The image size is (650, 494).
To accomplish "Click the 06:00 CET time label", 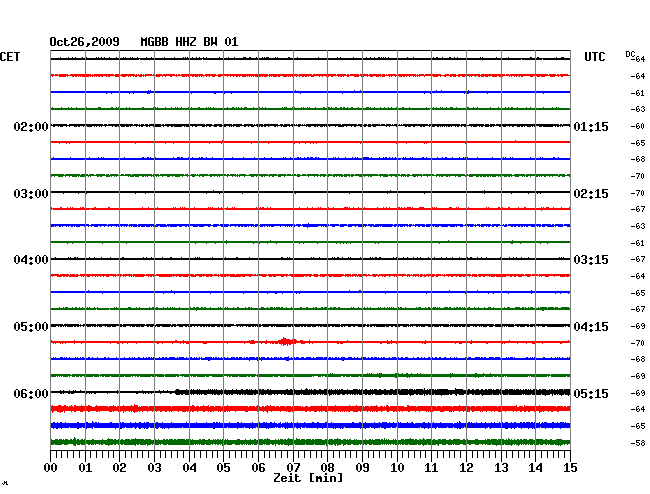I will (31, 393).
